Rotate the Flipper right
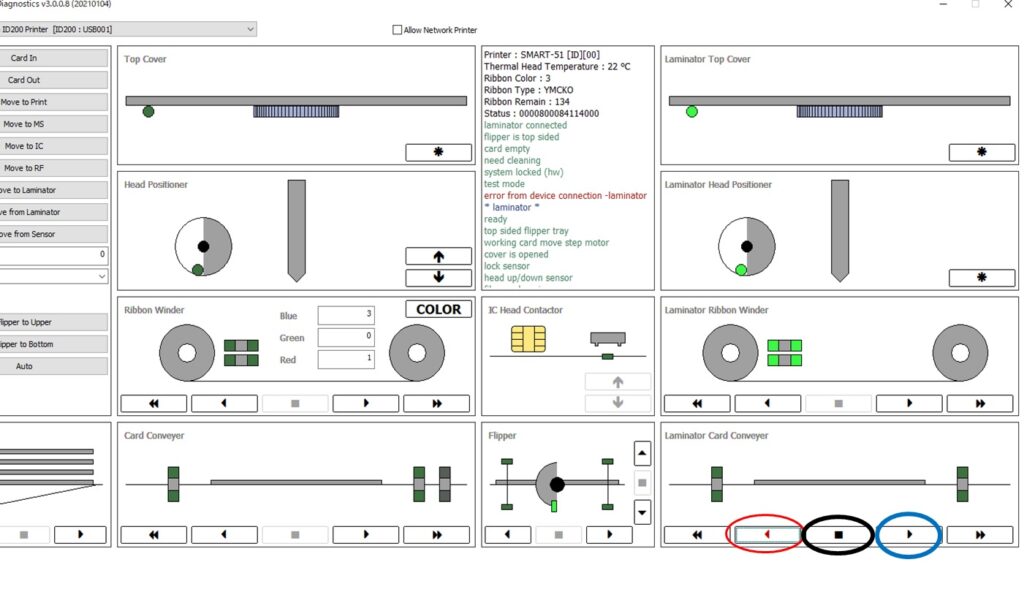Screen dimensions: 1024x611 coord(609,535)
